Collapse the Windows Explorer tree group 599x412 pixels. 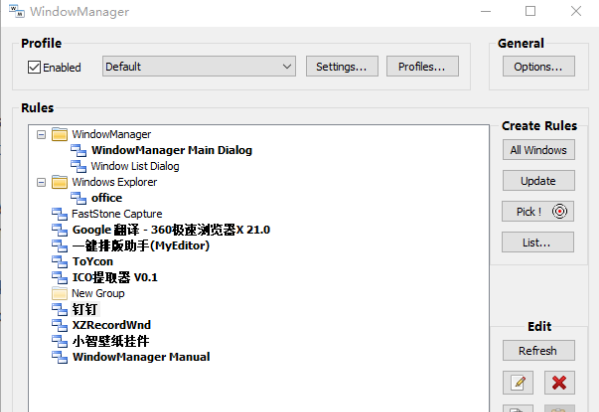click(x=41, y=182)
